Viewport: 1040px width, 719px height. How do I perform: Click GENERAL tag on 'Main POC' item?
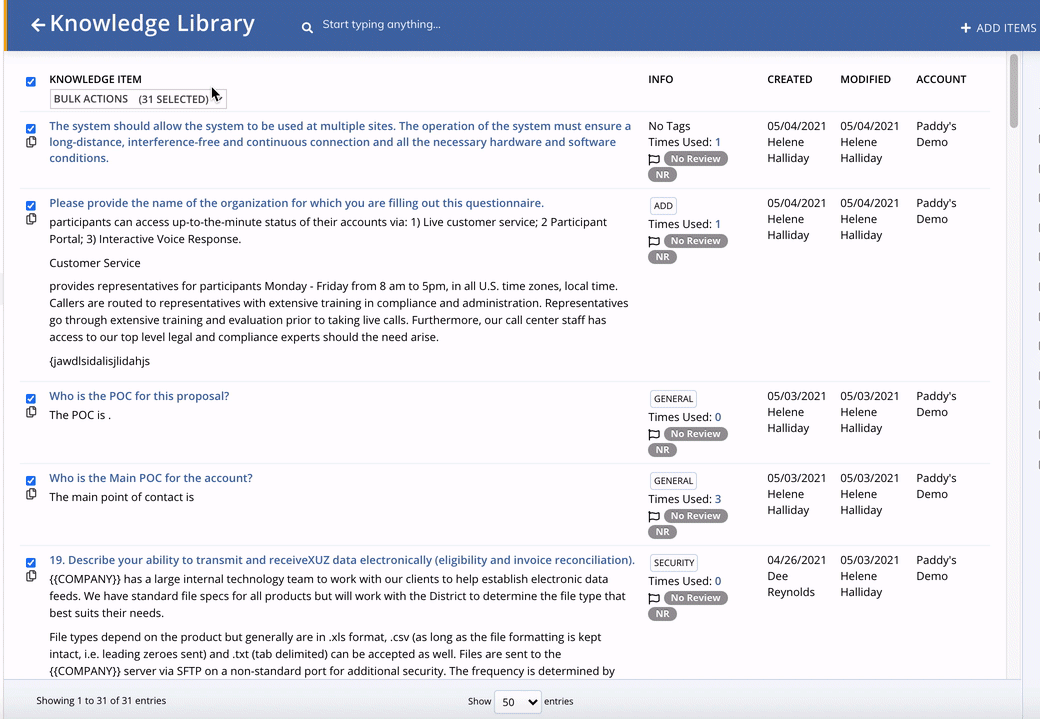[673, 481]
